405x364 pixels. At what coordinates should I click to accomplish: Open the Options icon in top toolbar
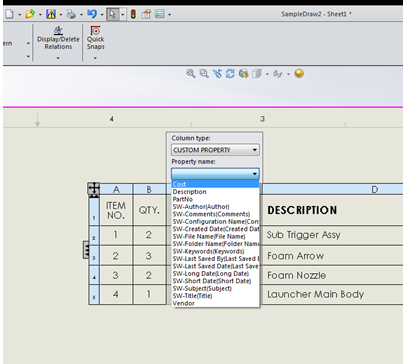tap(160, 14)
